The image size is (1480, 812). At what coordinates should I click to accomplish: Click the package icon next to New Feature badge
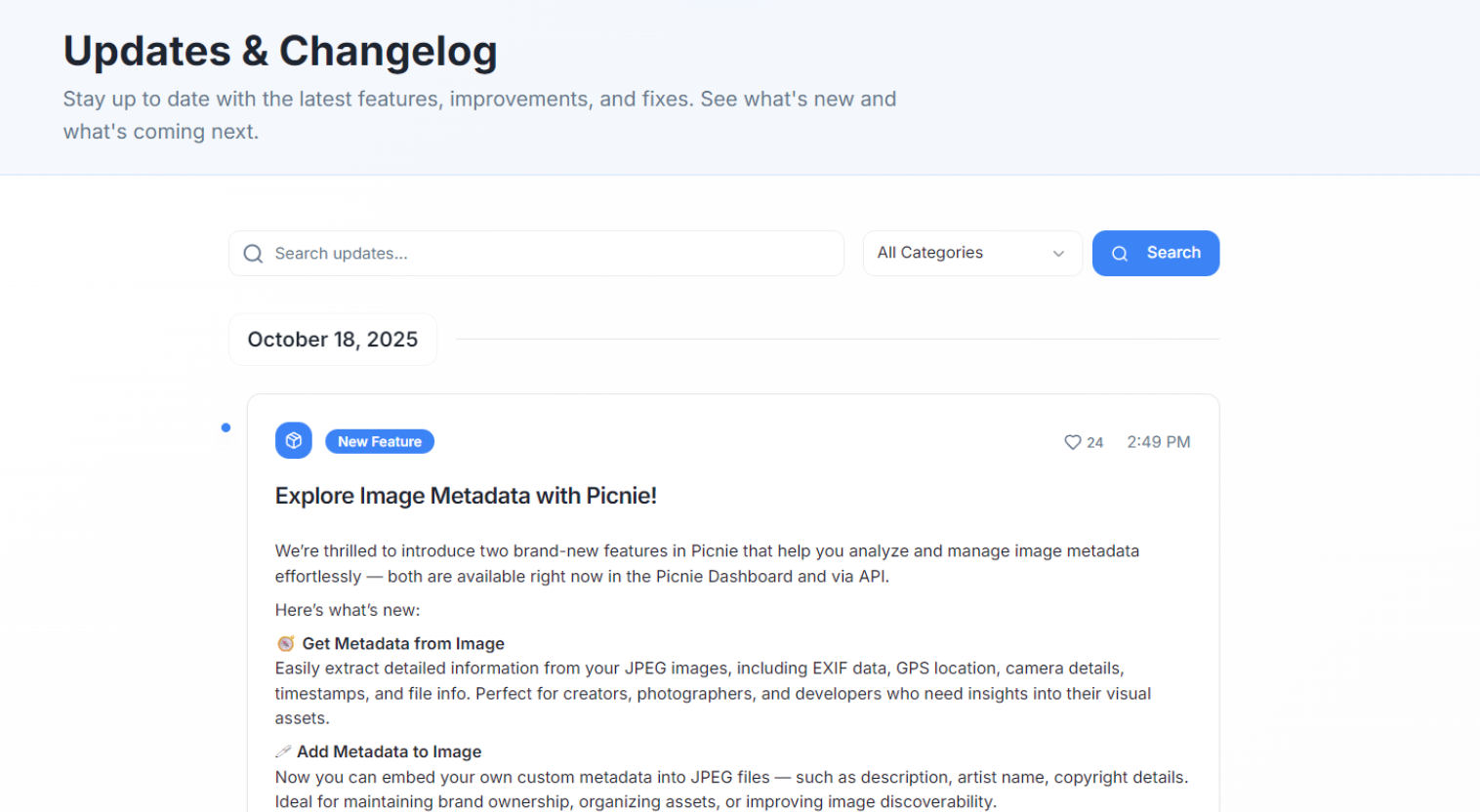tap(293, 440)
